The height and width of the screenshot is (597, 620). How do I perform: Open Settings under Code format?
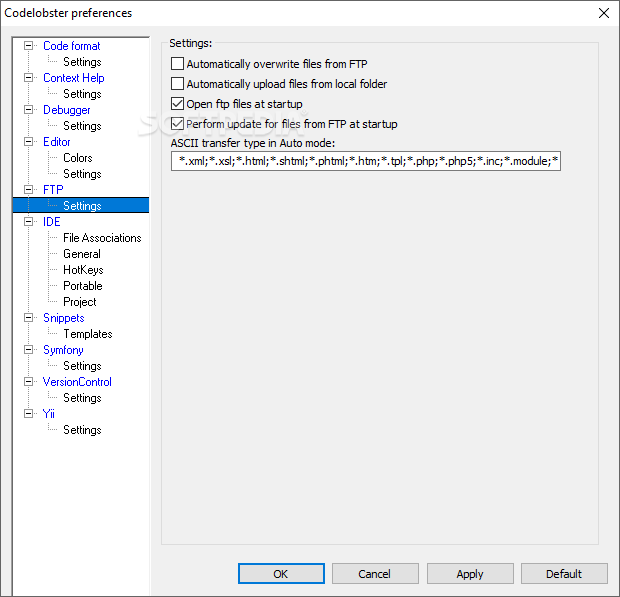point(82,62)
